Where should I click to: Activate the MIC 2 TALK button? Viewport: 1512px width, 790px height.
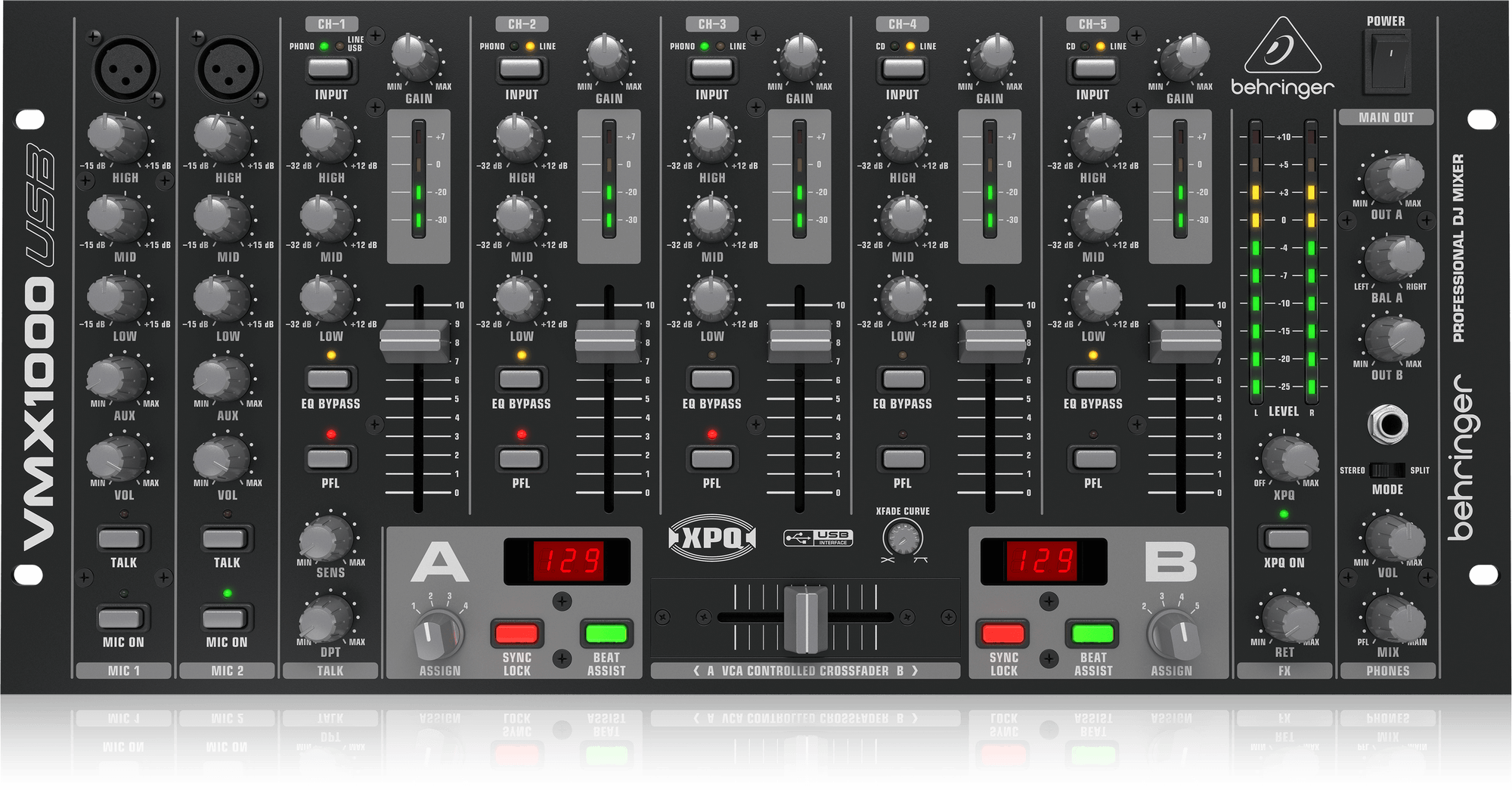[x=227, y=538]
